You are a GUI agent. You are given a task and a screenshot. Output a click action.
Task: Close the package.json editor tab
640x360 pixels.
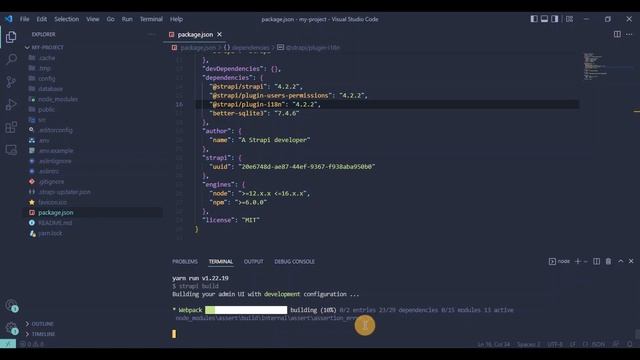[220, 34]
